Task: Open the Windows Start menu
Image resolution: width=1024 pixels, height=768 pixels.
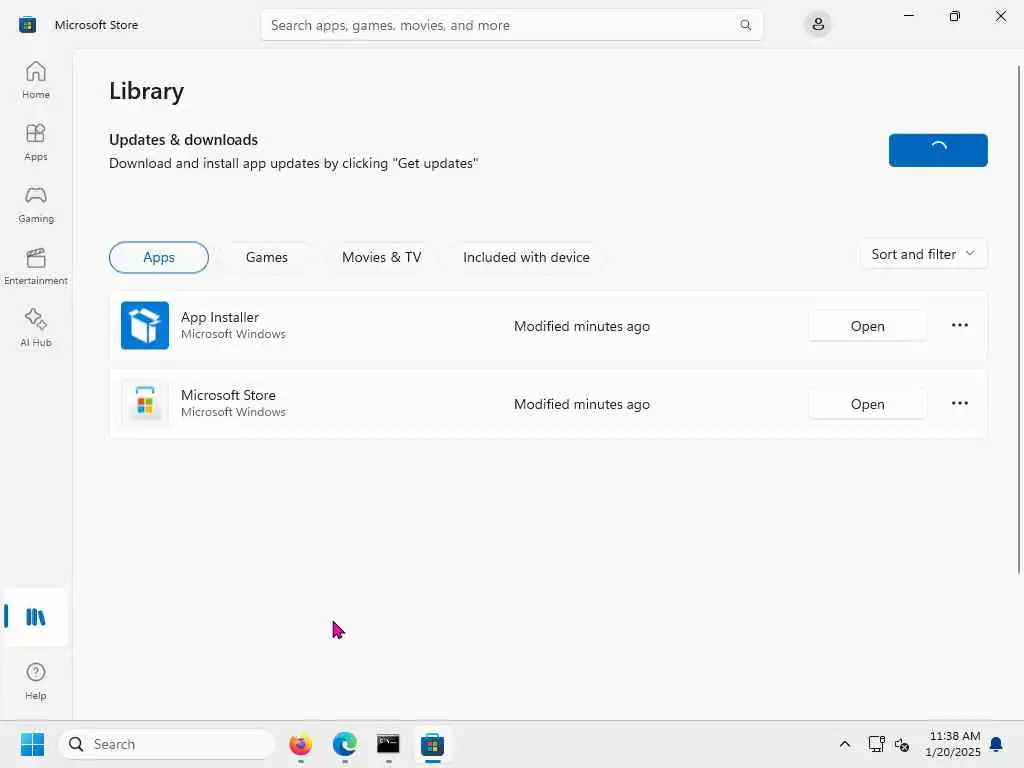Action: tap(32, 744)
